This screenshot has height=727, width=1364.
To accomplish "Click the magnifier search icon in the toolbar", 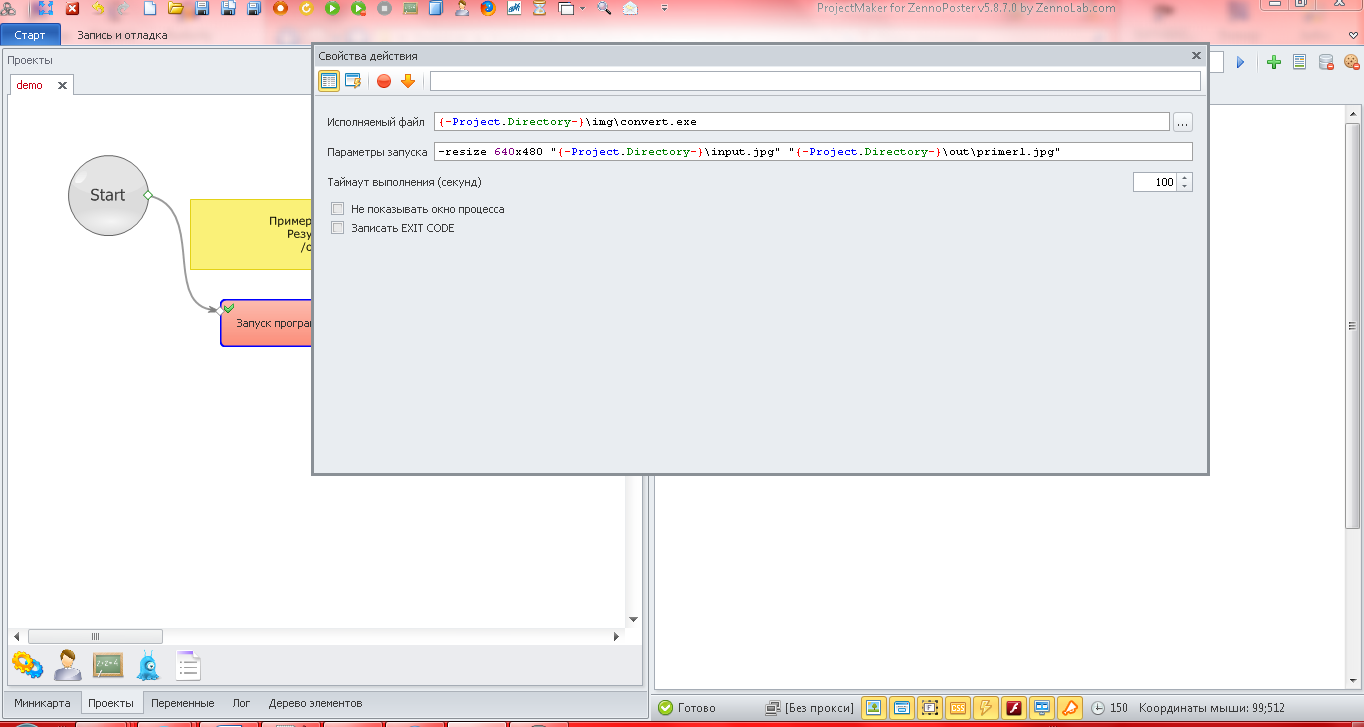I will click(604, 8).
